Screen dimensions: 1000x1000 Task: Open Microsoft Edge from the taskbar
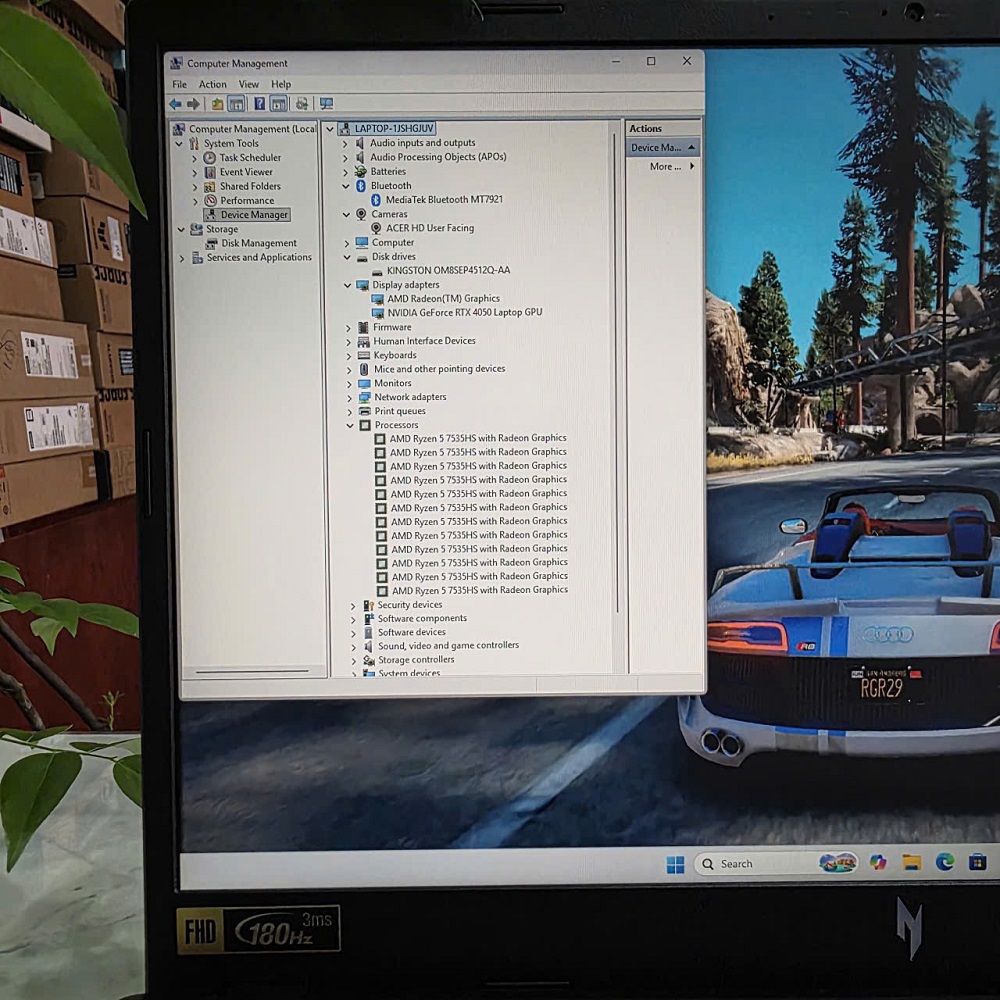coord(945,862)
